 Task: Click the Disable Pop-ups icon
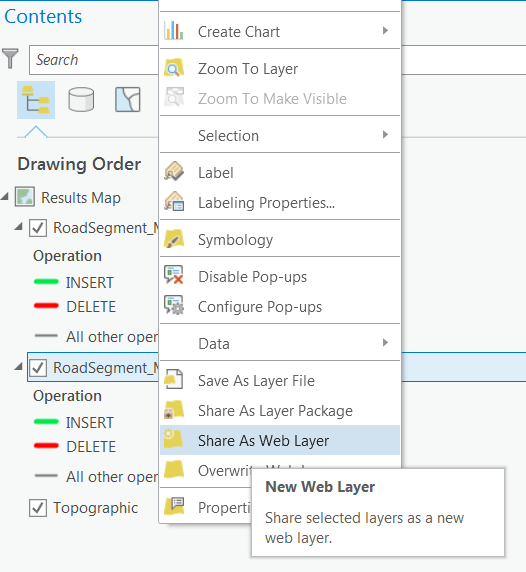click(x=174, y=275)
